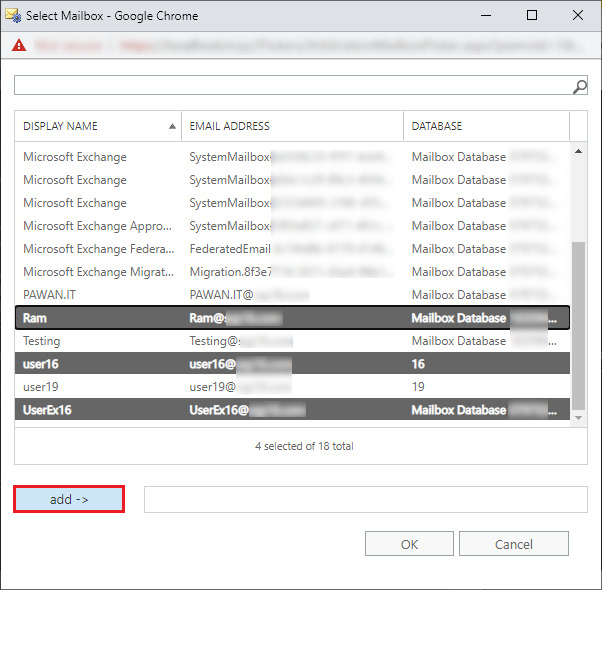
Task: Click the add -> button
Action: (69, 499)
